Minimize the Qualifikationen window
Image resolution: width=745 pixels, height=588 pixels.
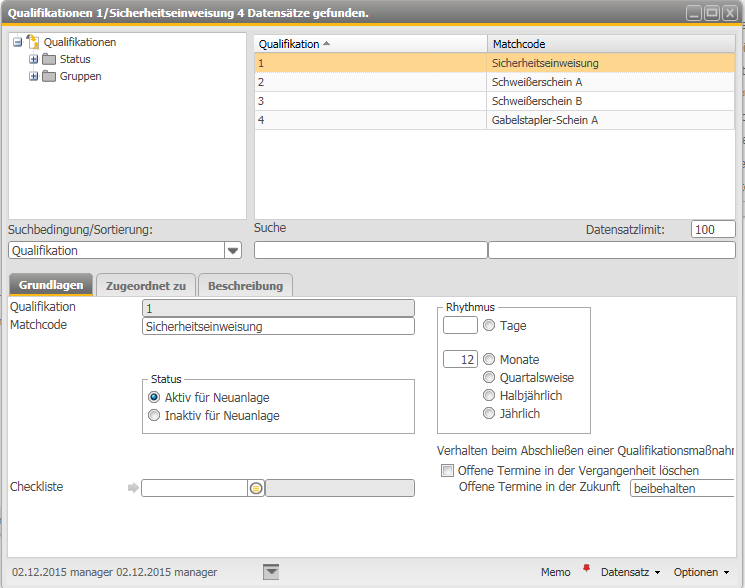coord(694,13)
